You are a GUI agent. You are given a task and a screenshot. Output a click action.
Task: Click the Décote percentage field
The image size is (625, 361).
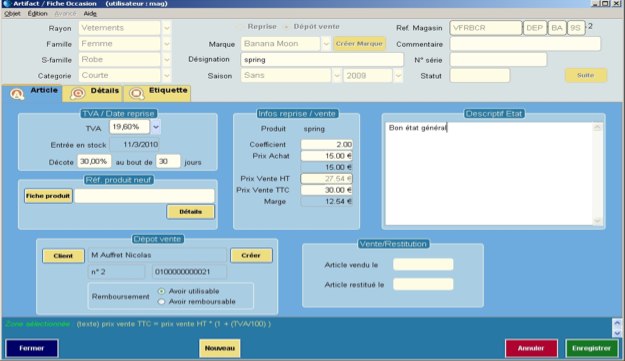click(x=94, y=161)
